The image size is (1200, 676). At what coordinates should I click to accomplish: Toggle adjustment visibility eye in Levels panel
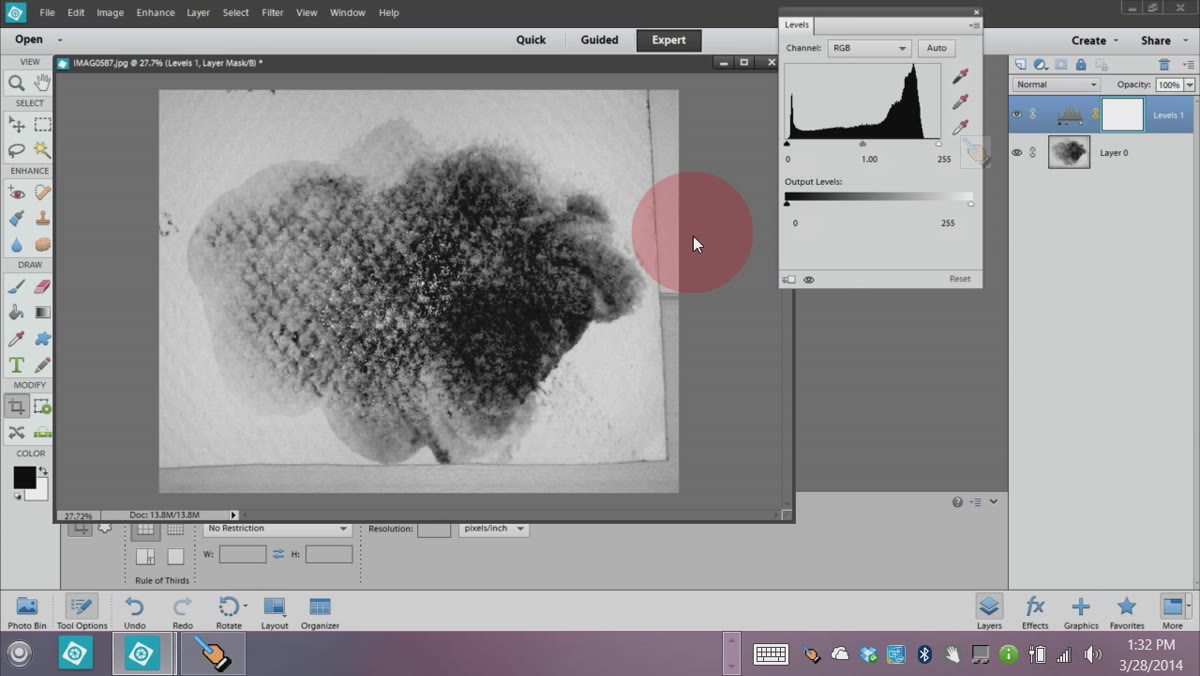coord(809,280)
